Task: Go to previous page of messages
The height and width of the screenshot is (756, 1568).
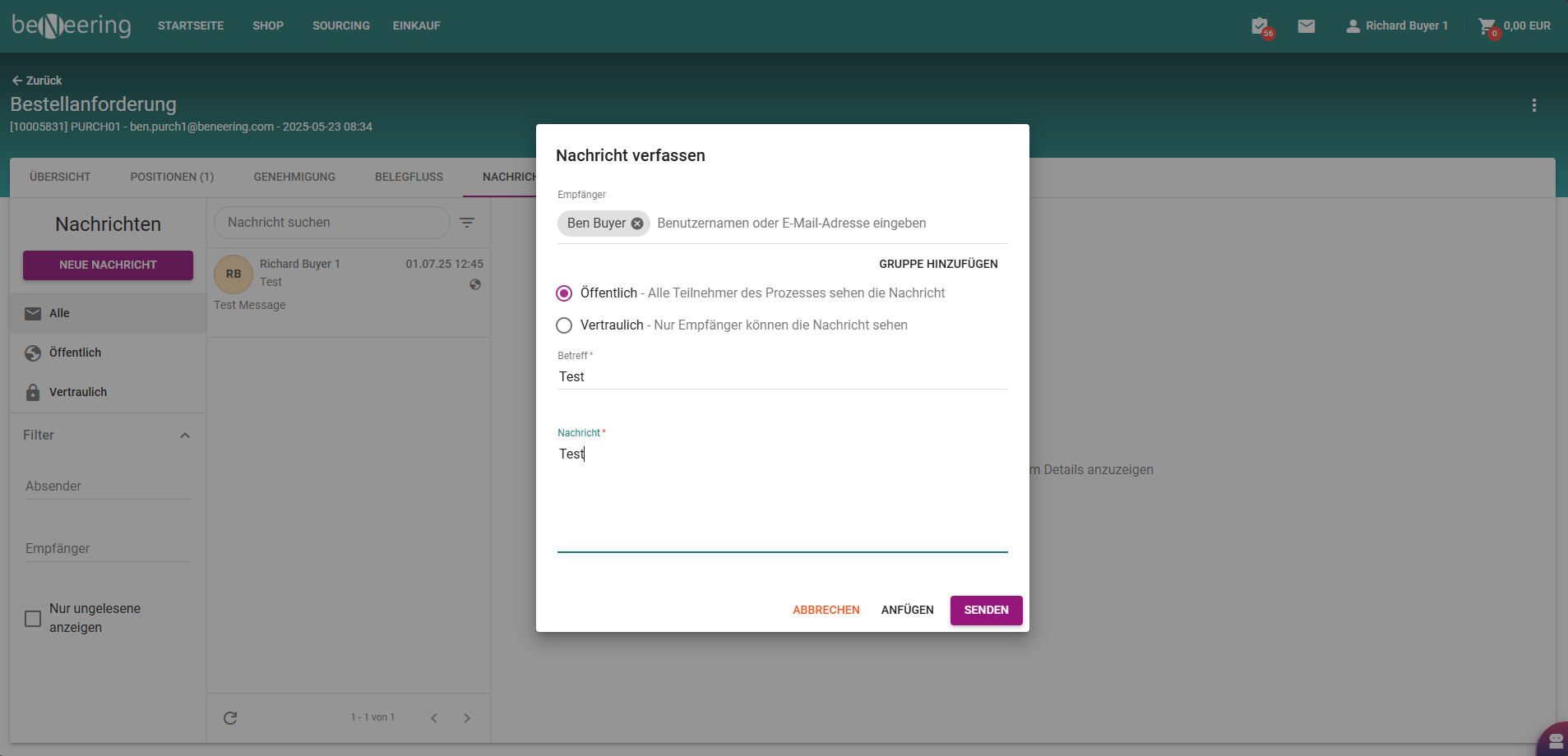Action: coord(434,718)
